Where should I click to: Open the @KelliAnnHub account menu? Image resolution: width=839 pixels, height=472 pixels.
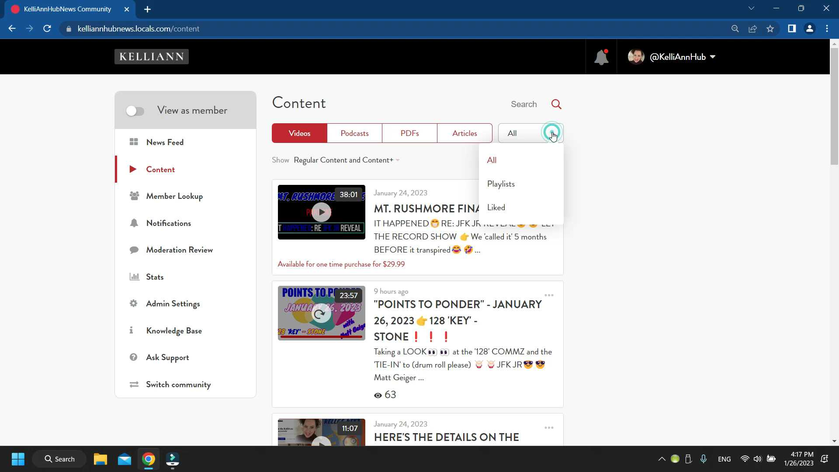[672, 57]
